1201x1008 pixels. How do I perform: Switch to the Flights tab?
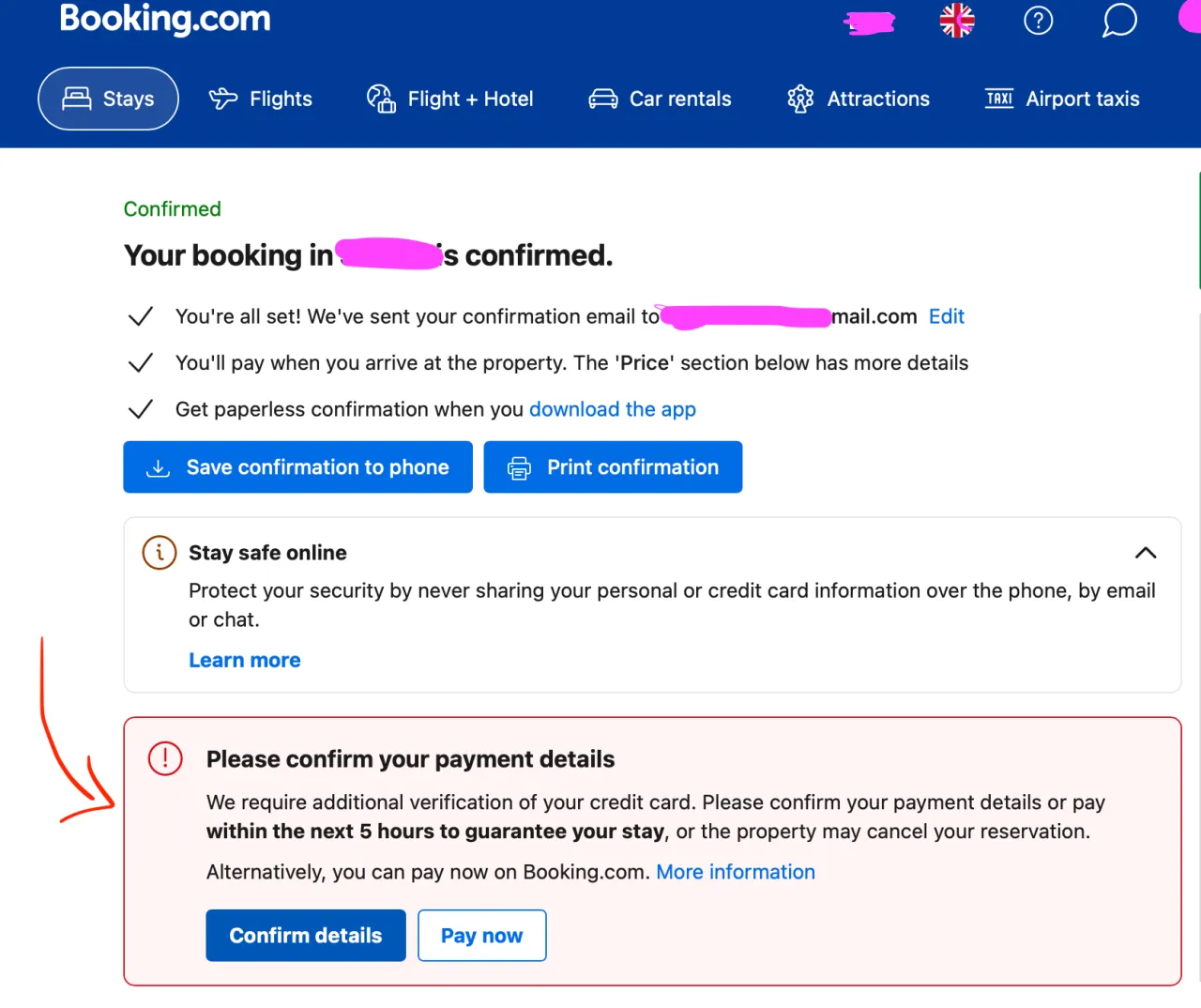pyautogui.click(x=261, y=99)
